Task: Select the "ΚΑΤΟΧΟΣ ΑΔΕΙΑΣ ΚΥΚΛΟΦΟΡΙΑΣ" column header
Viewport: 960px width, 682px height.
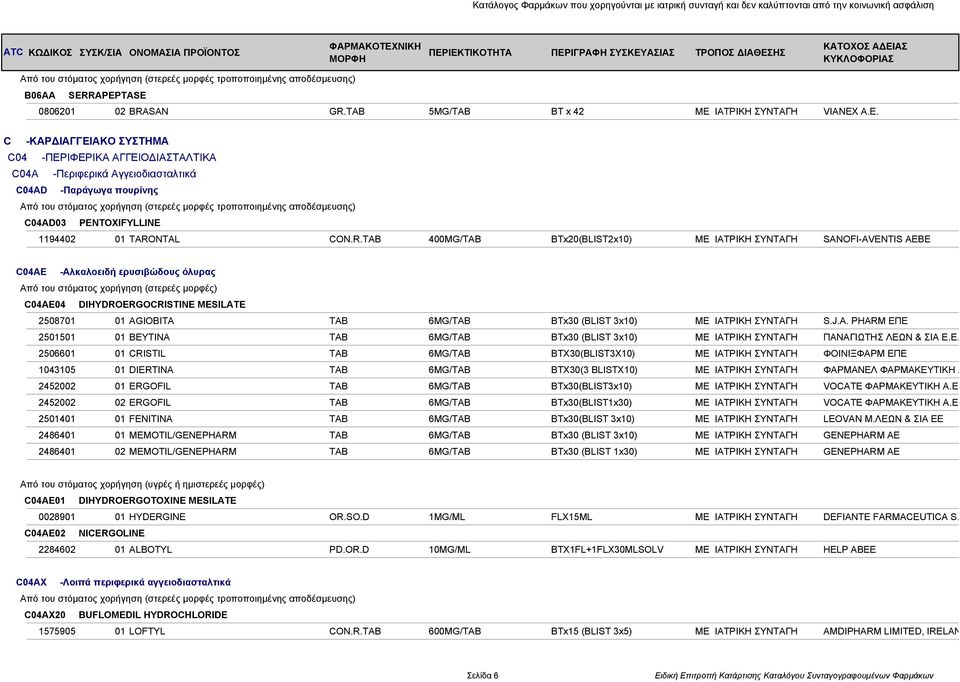Action: 865,53
